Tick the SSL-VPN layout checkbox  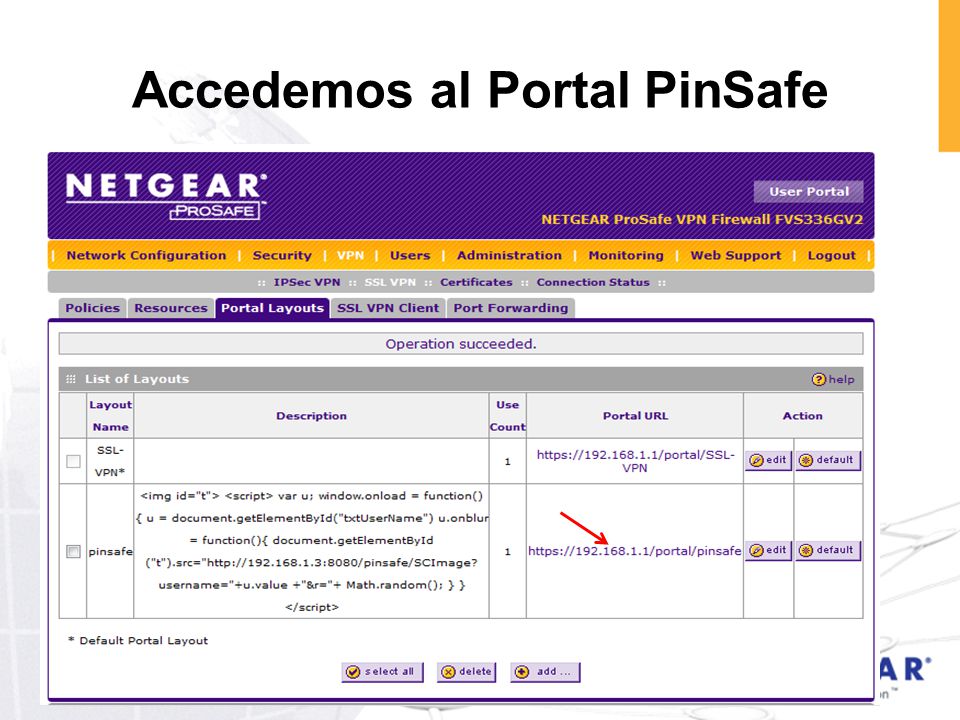(73, 461)
